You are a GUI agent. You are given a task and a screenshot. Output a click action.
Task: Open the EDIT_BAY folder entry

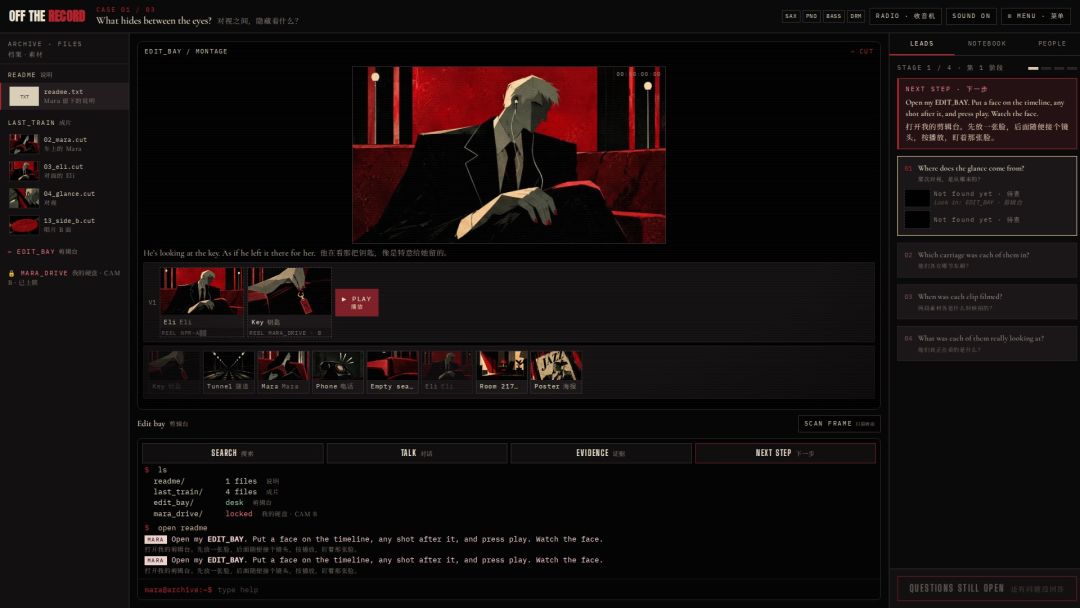(x=43, y=252)
